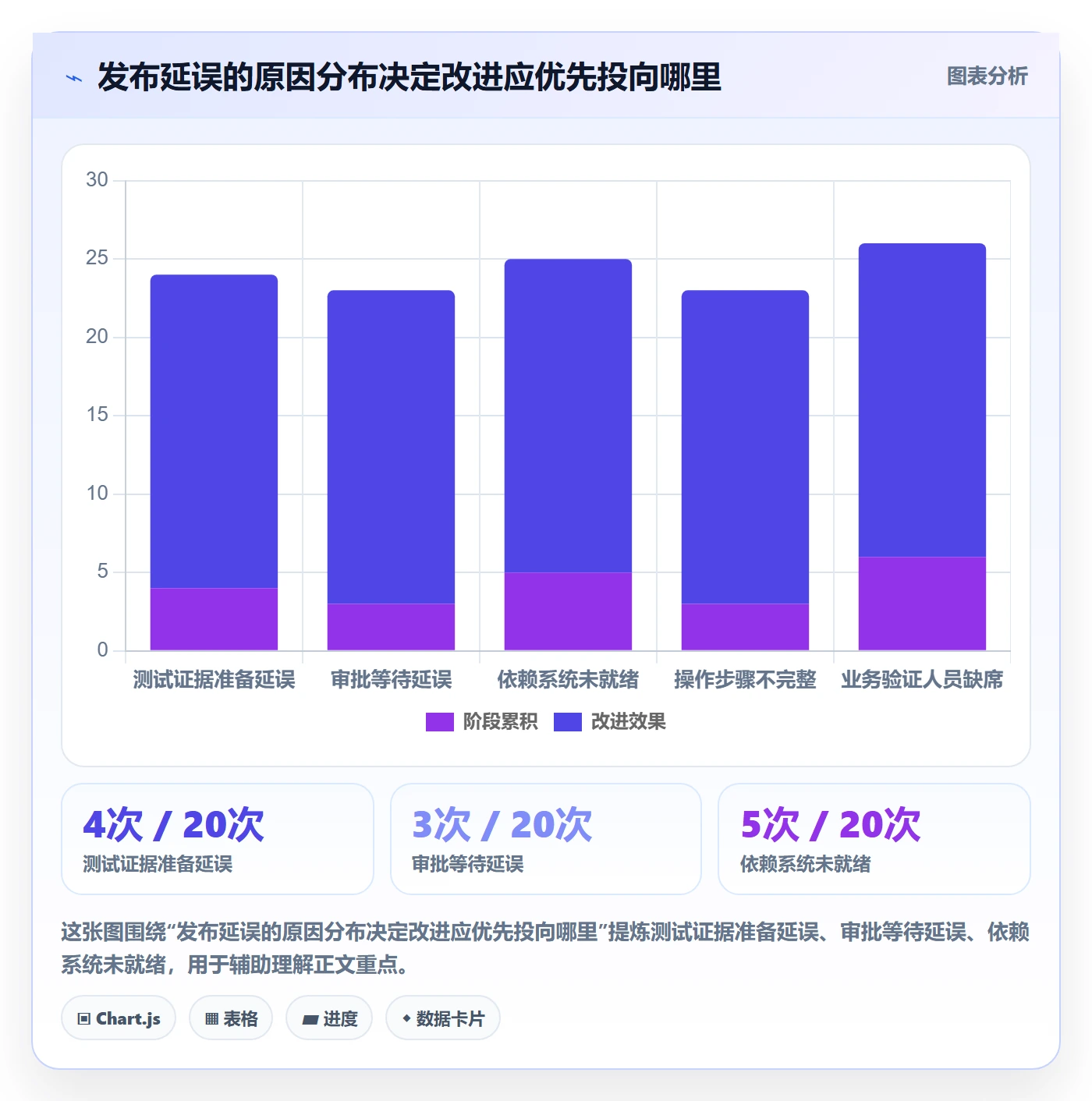Click the blue bar segment for 依赖系统未就绪
Screen dimensions: 1092x1101
pos(568,416)
